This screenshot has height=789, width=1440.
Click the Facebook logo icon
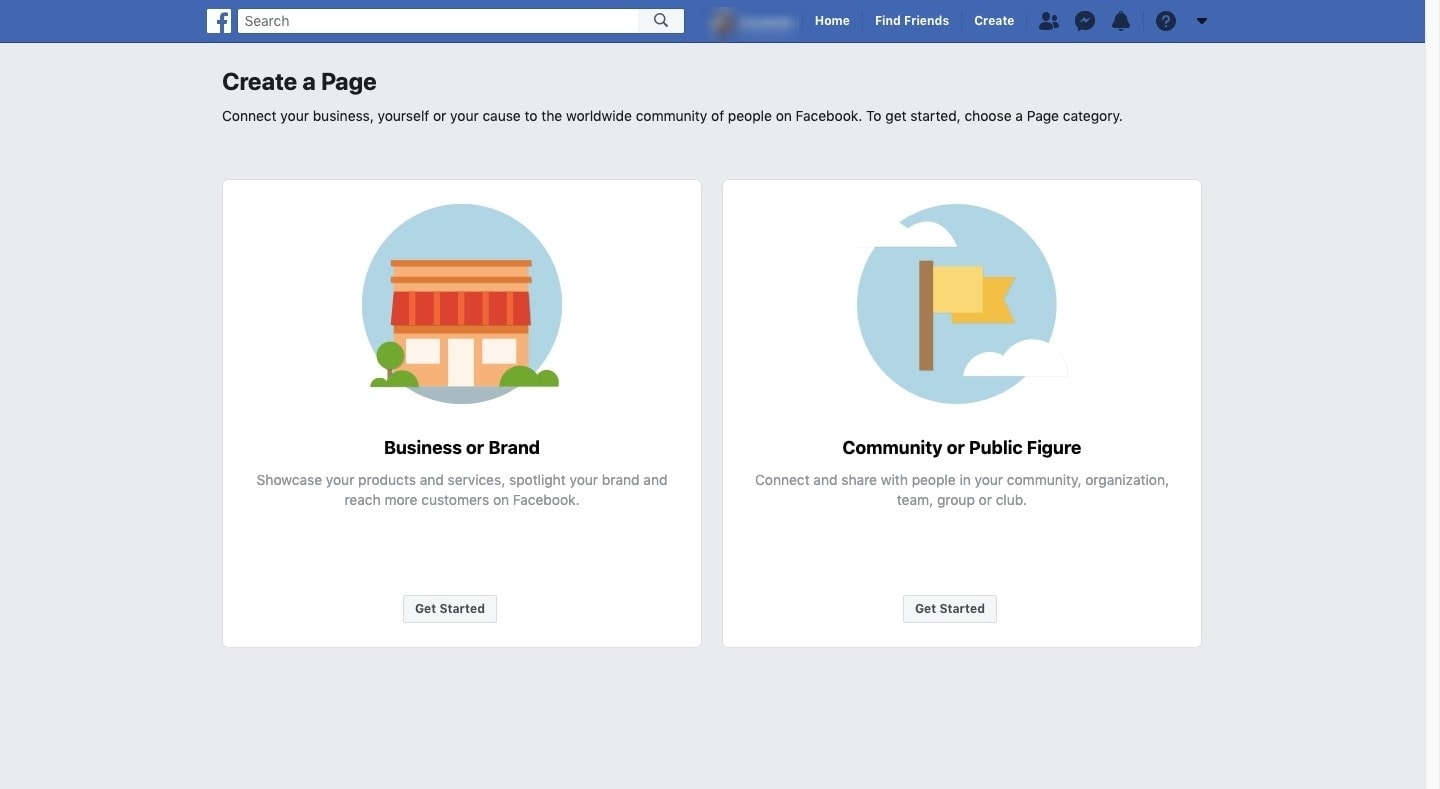219,21
